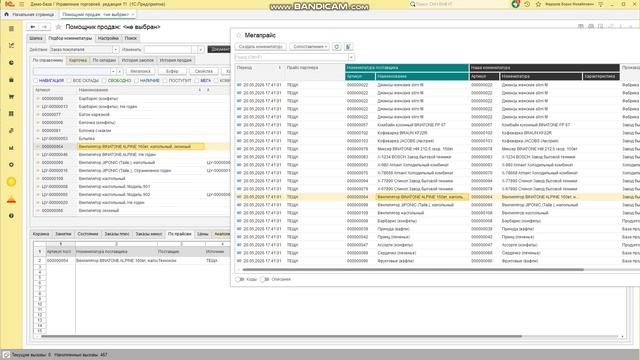Open the Начальная страница tab
640x360 pixels.
(x=29, y=14)
